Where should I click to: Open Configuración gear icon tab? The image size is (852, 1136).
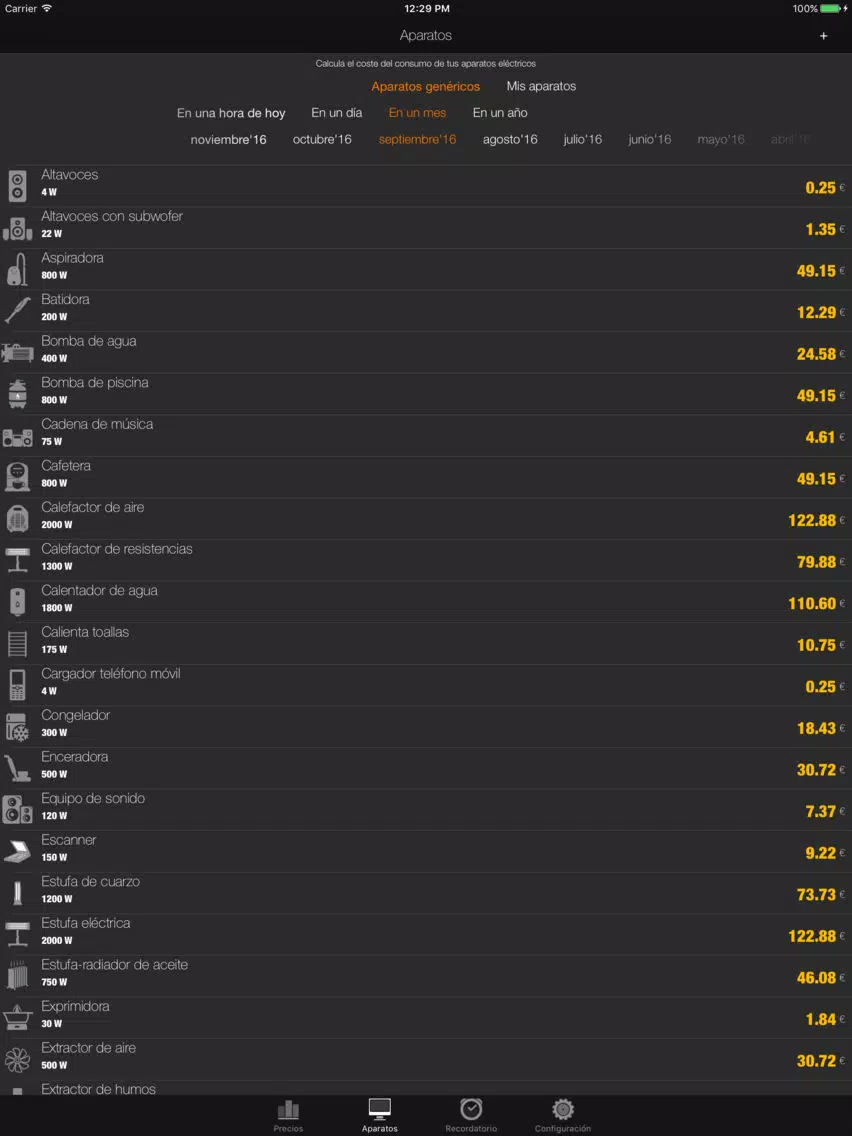[562, 1109]
